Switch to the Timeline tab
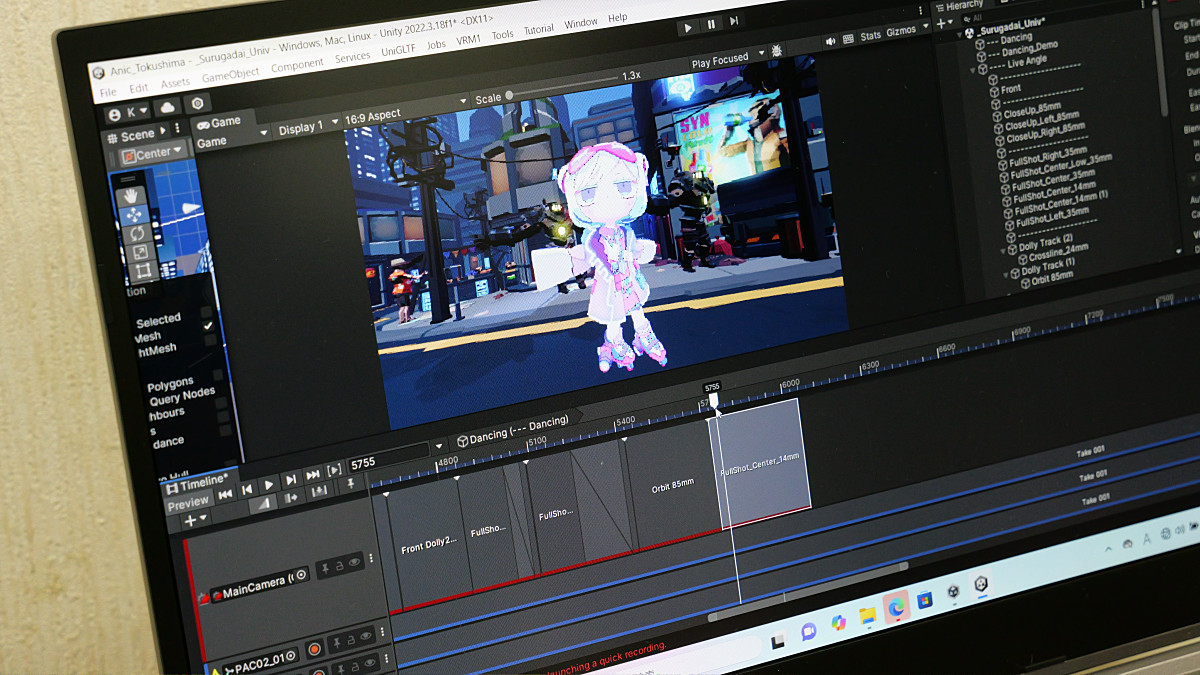This screenshot has height=675, width=1200. click(x=200, y=482)
